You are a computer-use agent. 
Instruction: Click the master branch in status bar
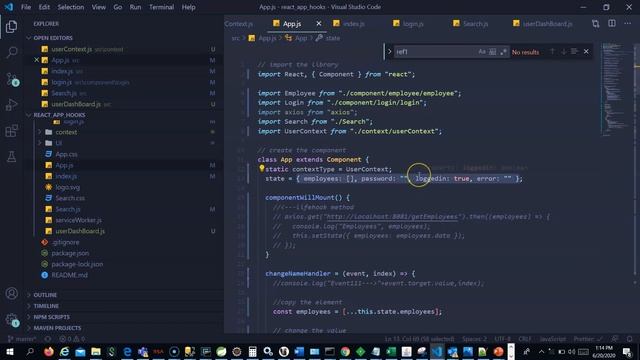click(22, 339)
